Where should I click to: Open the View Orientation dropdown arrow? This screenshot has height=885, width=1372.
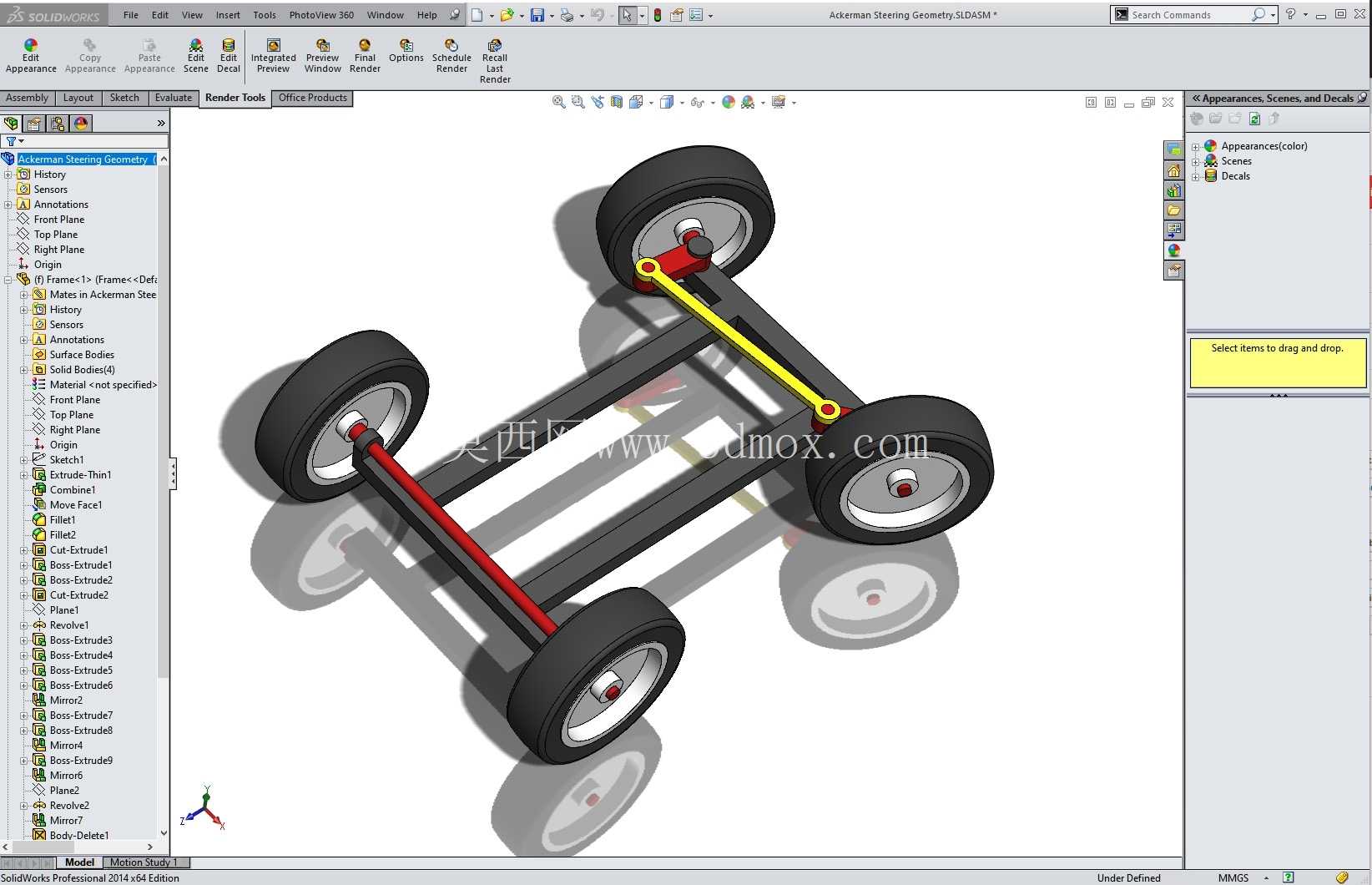tap(651, 103)
